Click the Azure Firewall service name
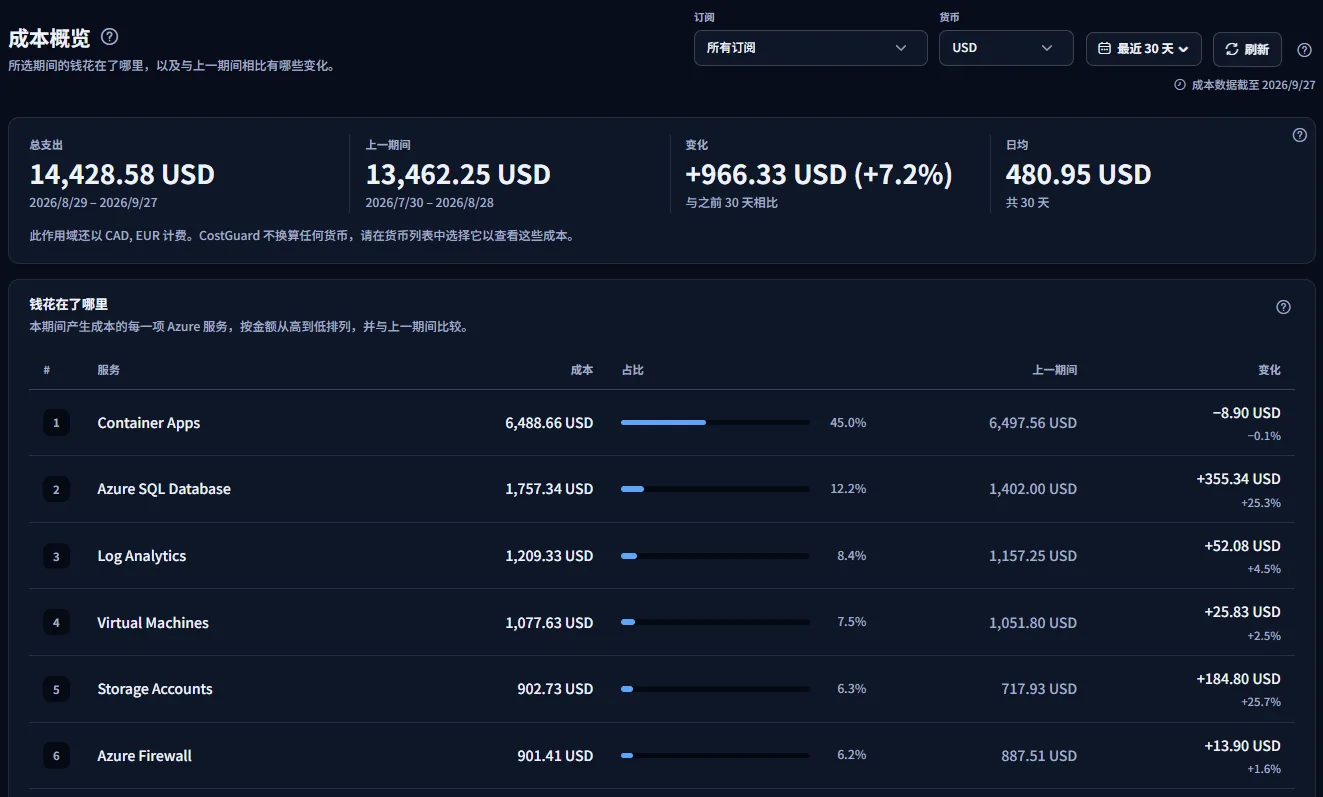Screen dimensions: 1323x797 (145, 756)
